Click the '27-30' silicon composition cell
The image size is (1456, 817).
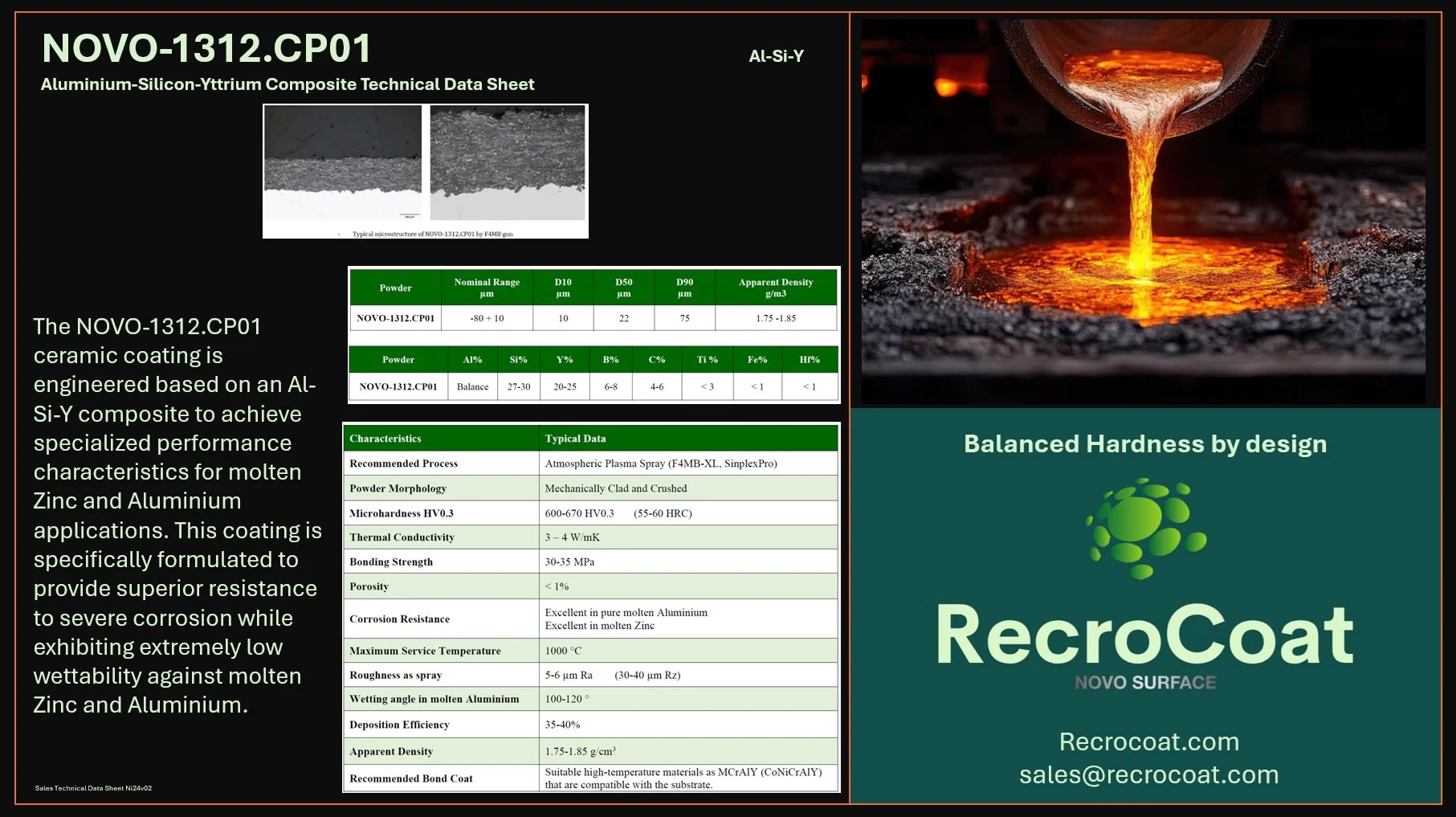(x=519, y=386)
